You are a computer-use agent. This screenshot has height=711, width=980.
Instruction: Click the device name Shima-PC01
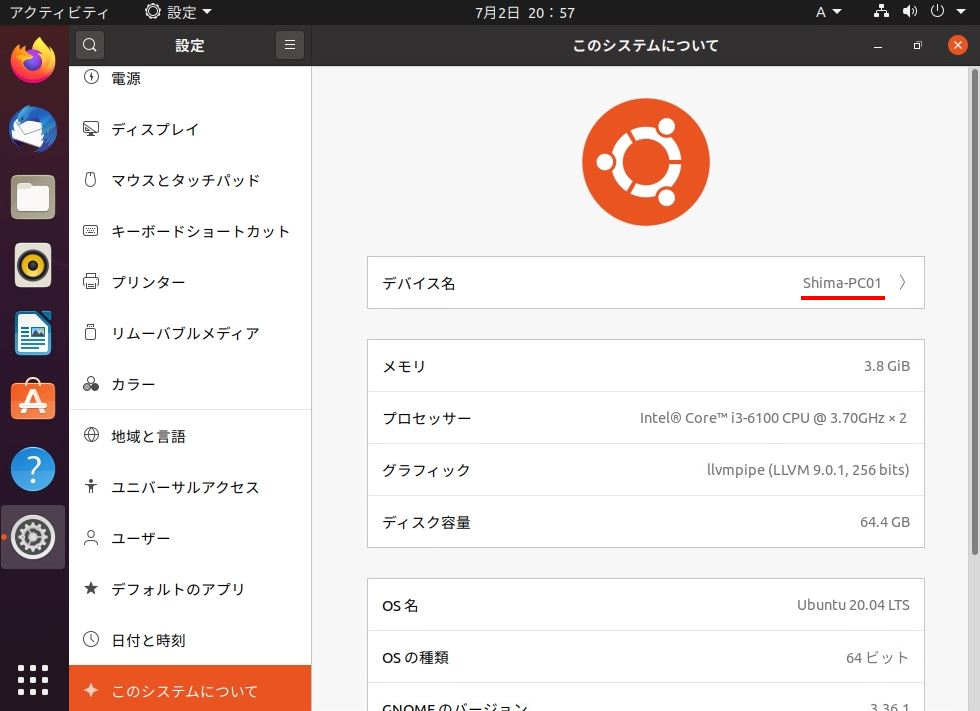tap(842, 283)
